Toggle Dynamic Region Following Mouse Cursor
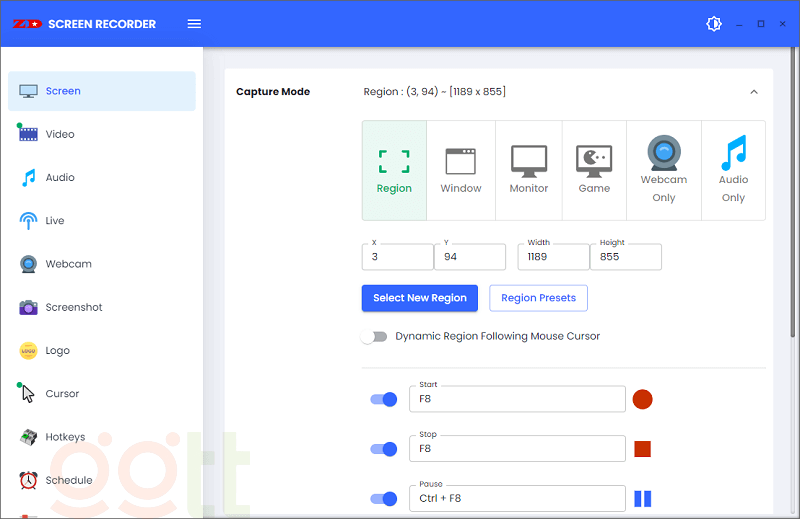Image resolution: width=800 pixels, height=519 pixels. pyautogui.click(x=374, y=337)
